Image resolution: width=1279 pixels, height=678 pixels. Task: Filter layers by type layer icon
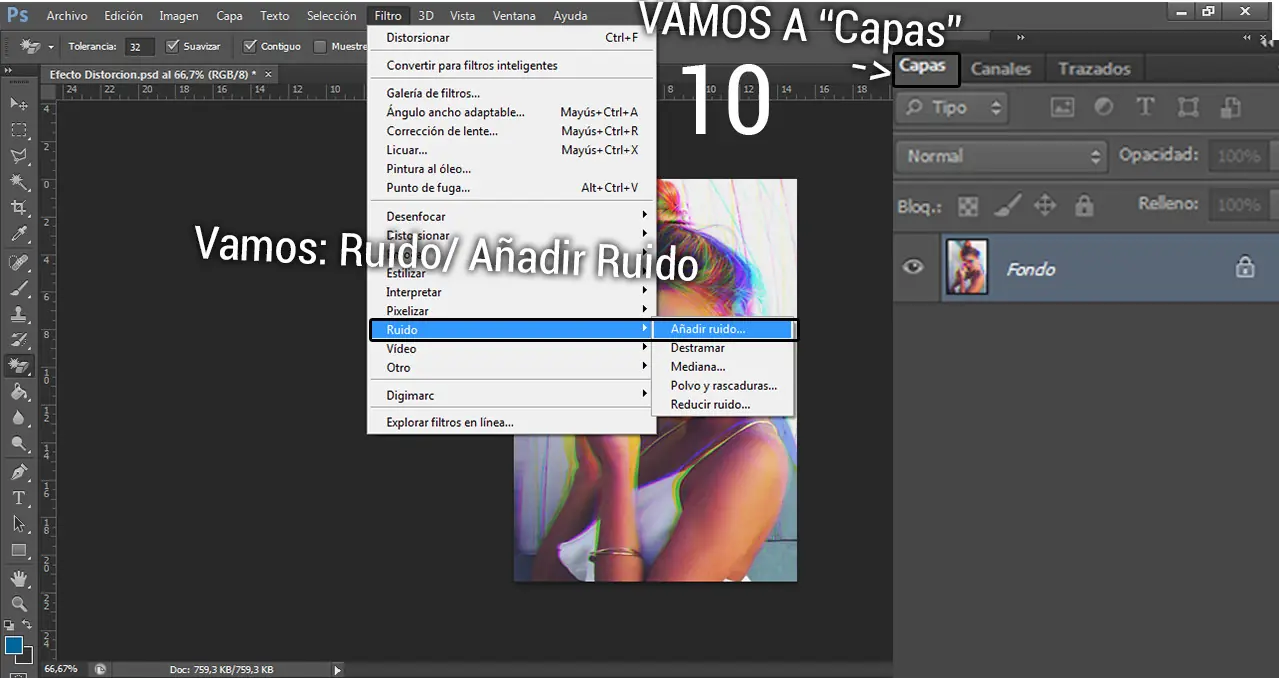coord(1146,107)
